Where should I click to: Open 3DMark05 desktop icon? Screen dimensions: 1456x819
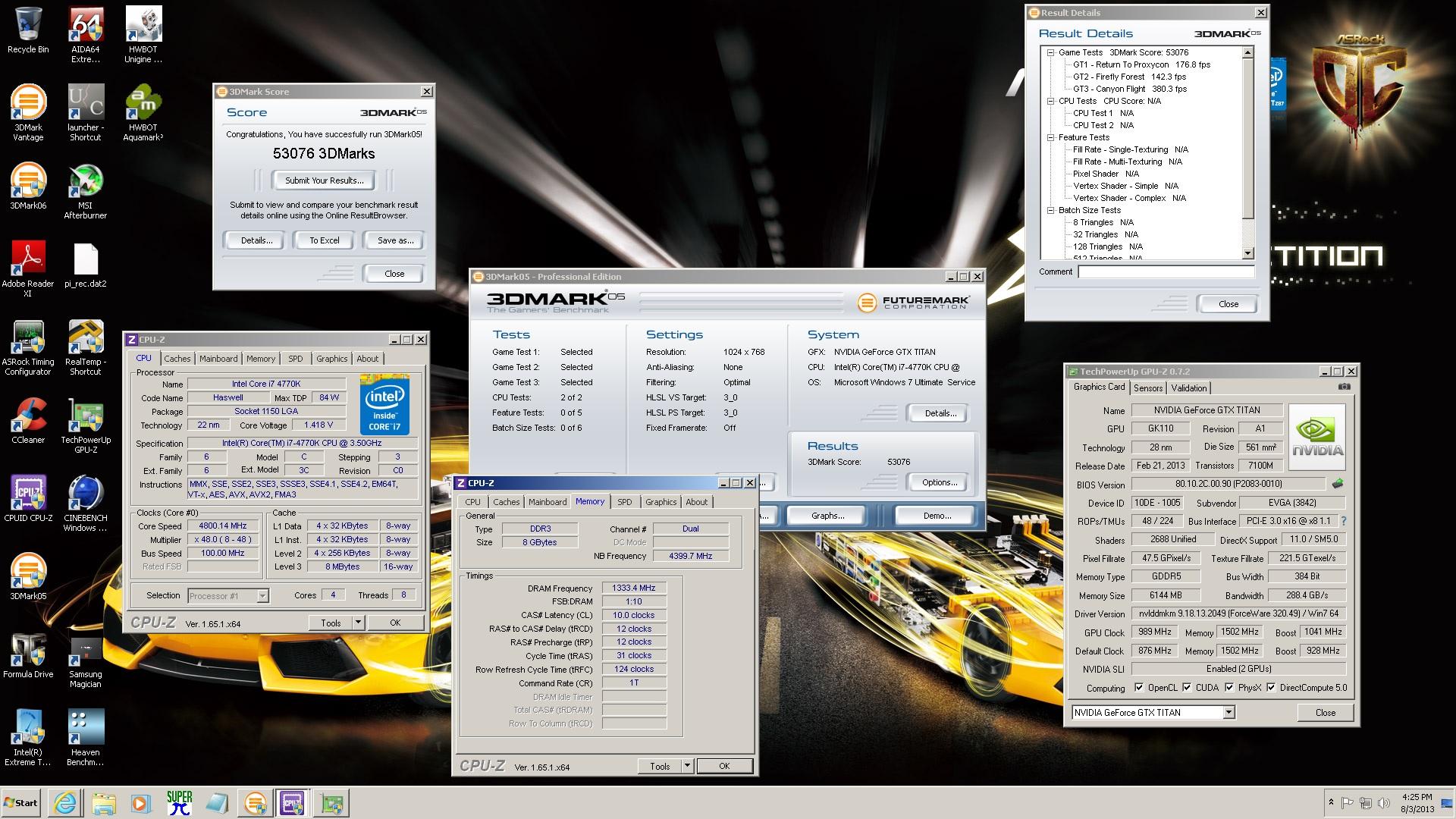(28, 576)
